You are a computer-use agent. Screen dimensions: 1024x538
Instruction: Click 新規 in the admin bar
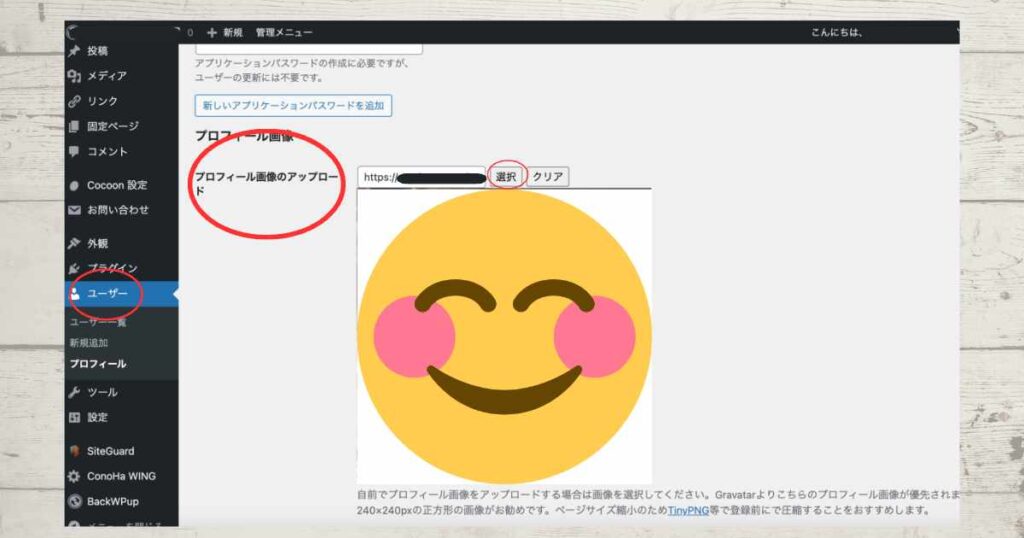pos(232,32)
